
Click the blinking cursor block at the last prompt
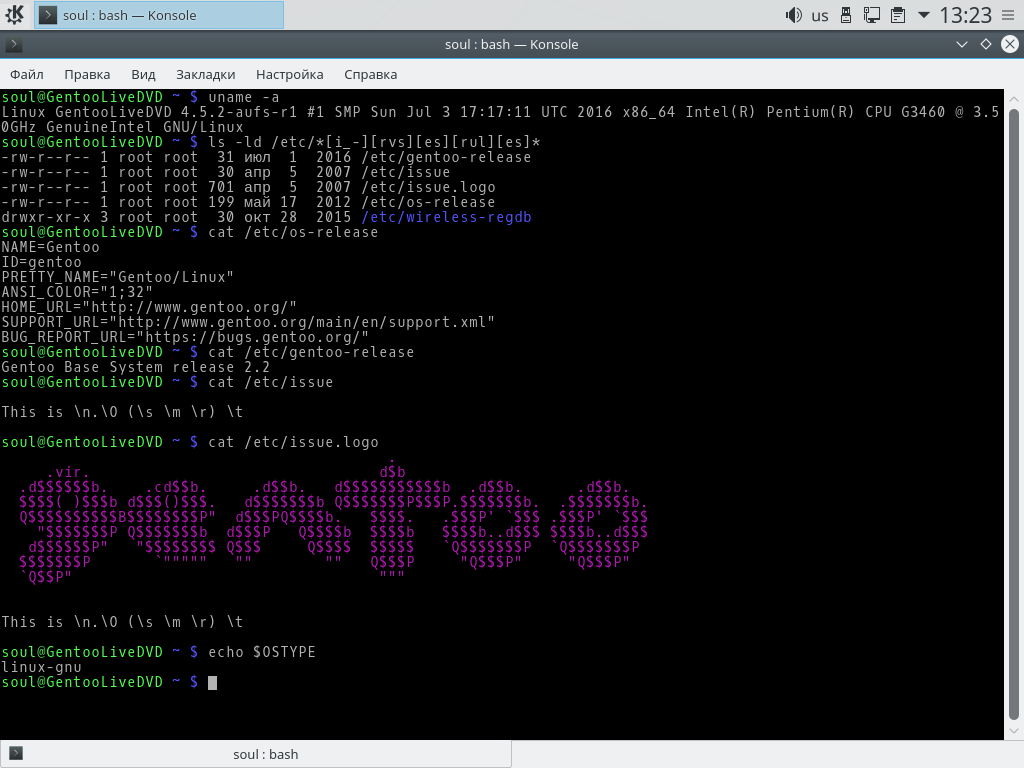click(212, 682)
